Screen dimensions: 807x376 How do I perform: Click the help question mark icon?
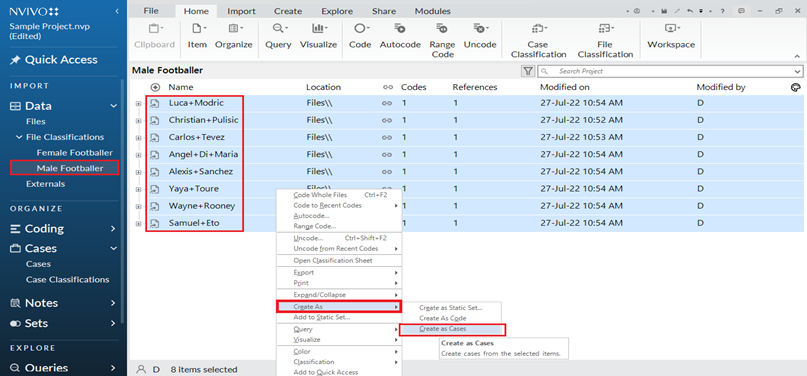pyautogui.click(x=723, y=11)
